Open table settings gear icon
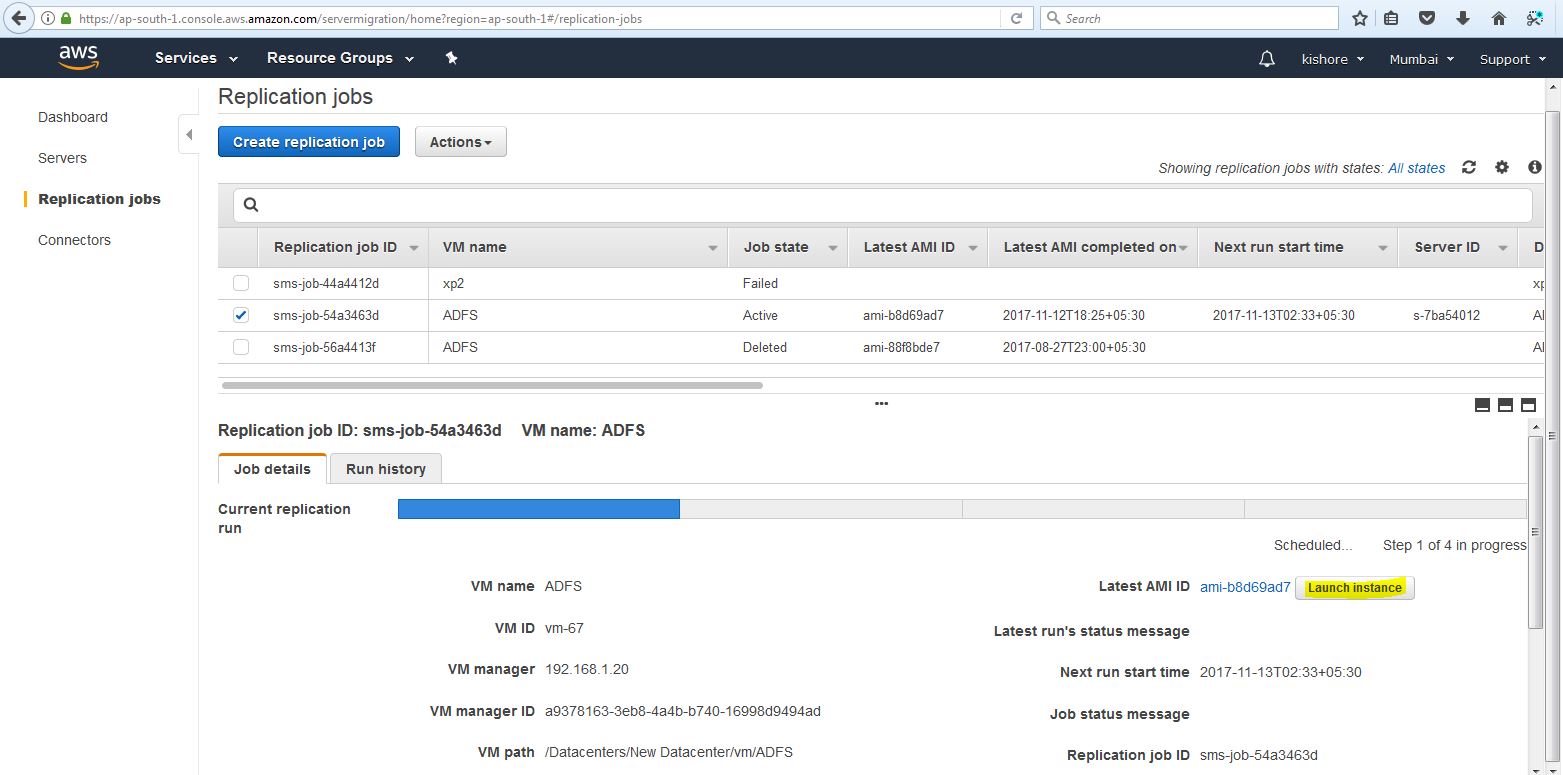 pyautogui.click(x=1502, y=168)
